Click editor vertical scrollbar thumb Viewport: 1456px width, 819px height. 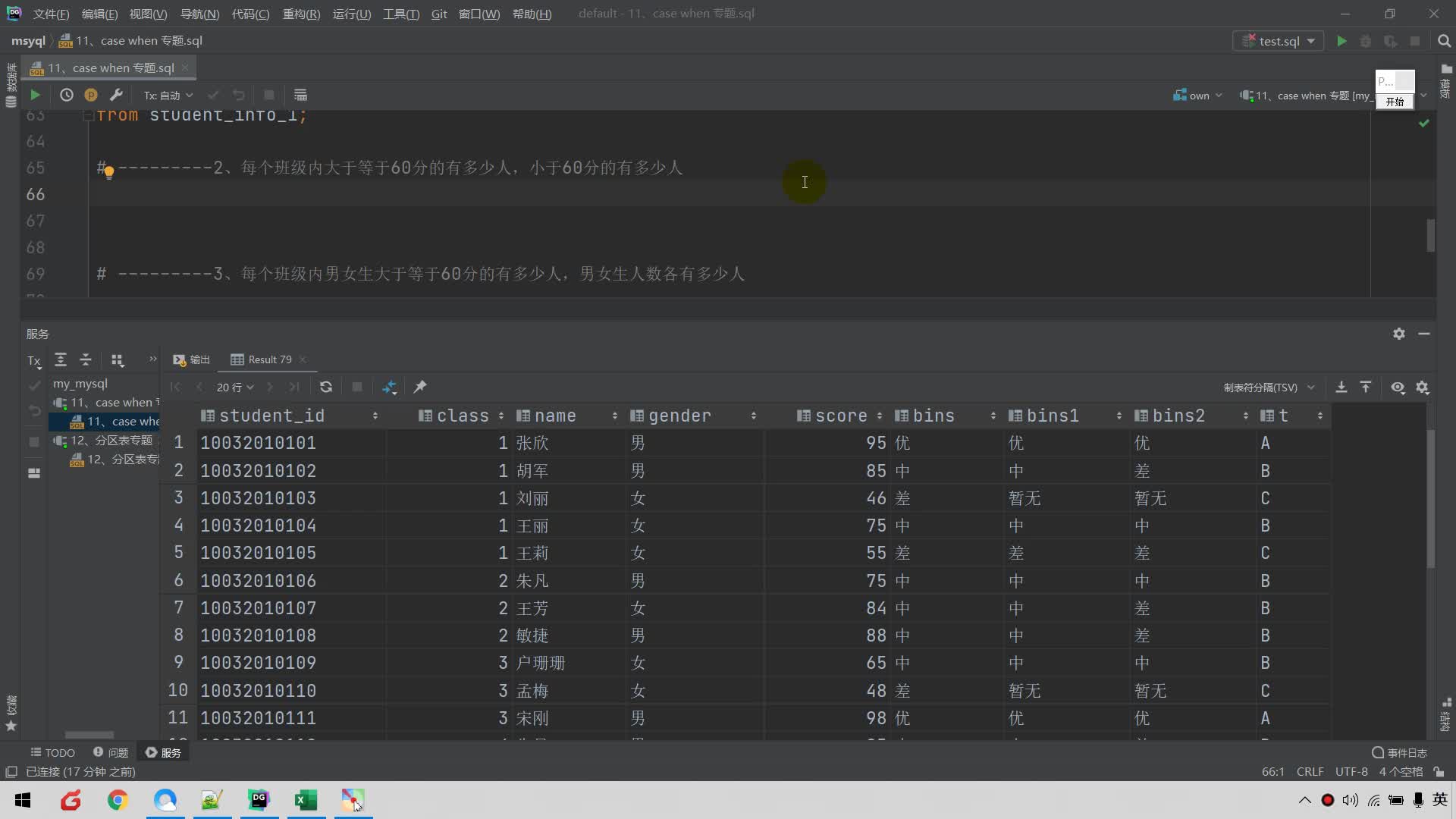(1430, 235)
